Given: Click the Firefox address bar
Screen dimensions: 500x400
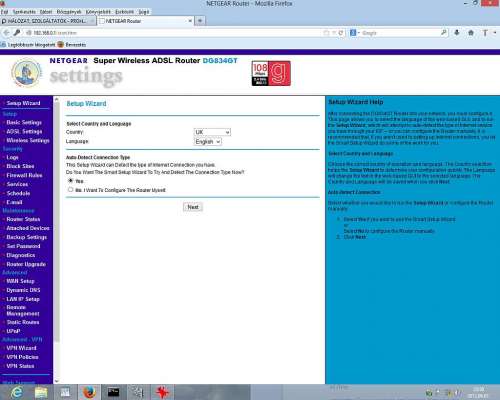Looking at the screenshot, I should click(x=173, y=33).
